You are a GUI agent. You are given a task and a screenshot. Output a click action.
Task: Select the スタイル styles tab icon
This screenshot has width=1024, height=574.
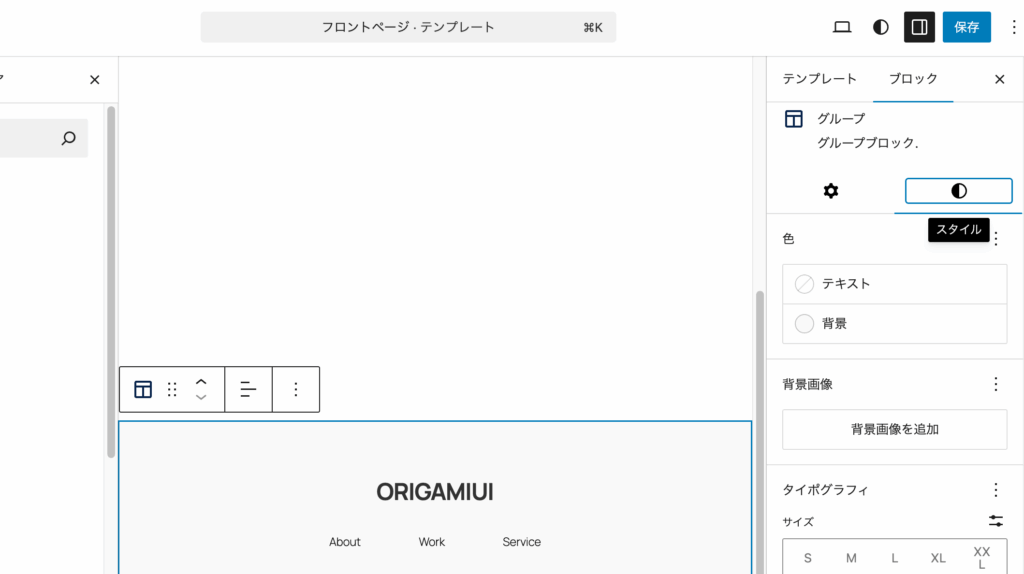pos(958,191)
